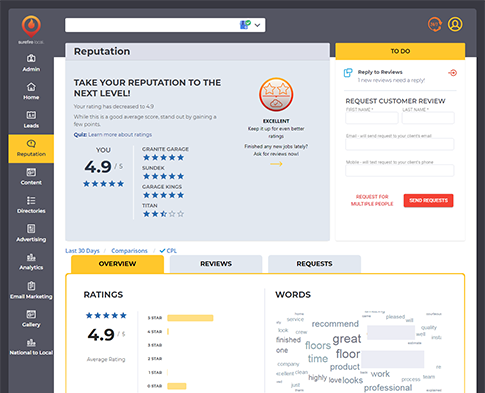
Task: Open the Analytics chart icon
Action: pyautogui.click(x=31, y=257)
